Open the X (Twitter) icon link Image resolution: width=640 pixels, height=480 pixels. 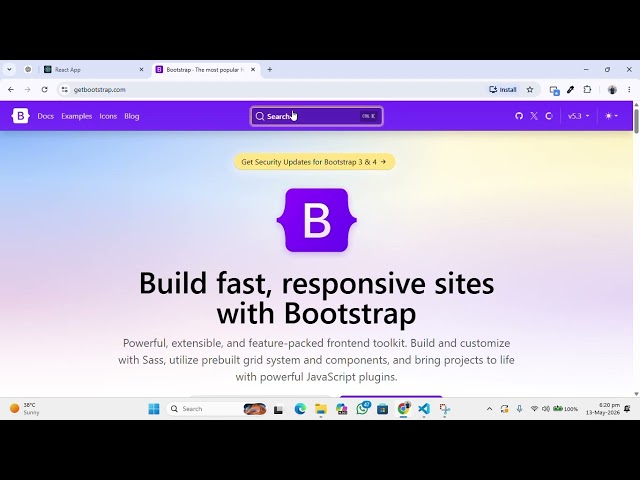pyautogui.click(x=534, y=116)
